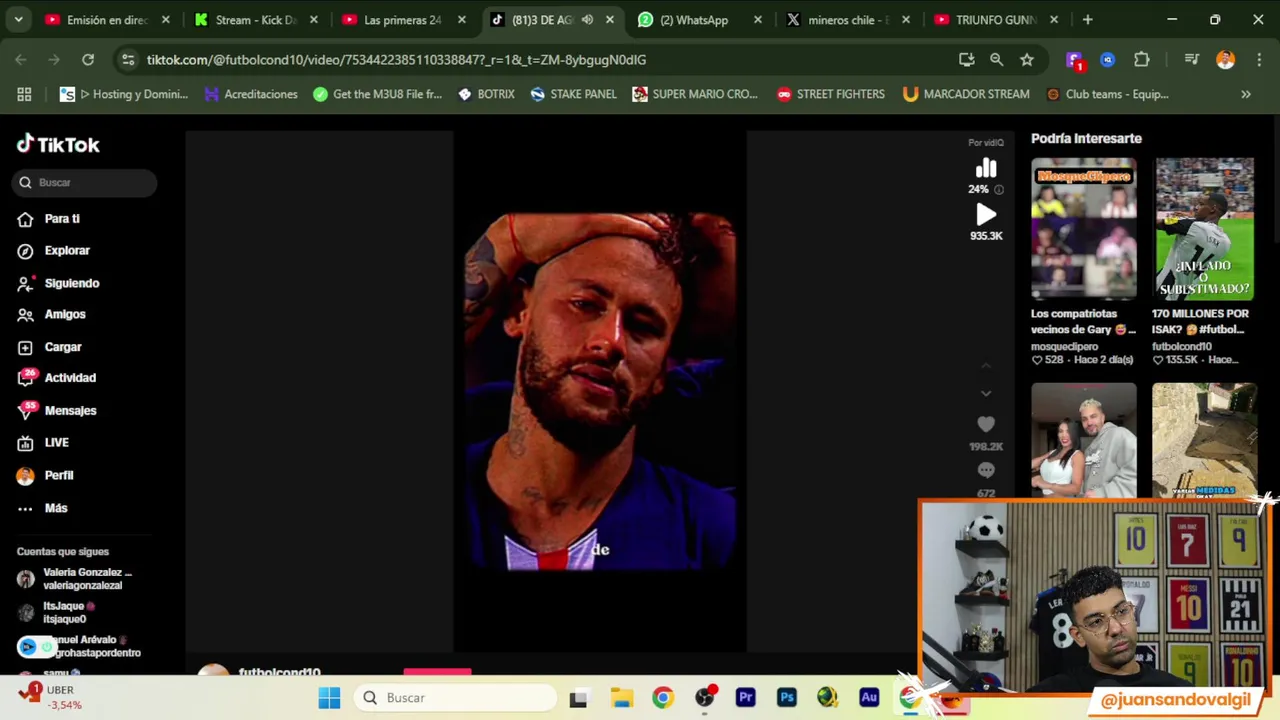Open the tab search dropdown arrow
This screenshot has width=1280, height=720.
click(18, 20)
